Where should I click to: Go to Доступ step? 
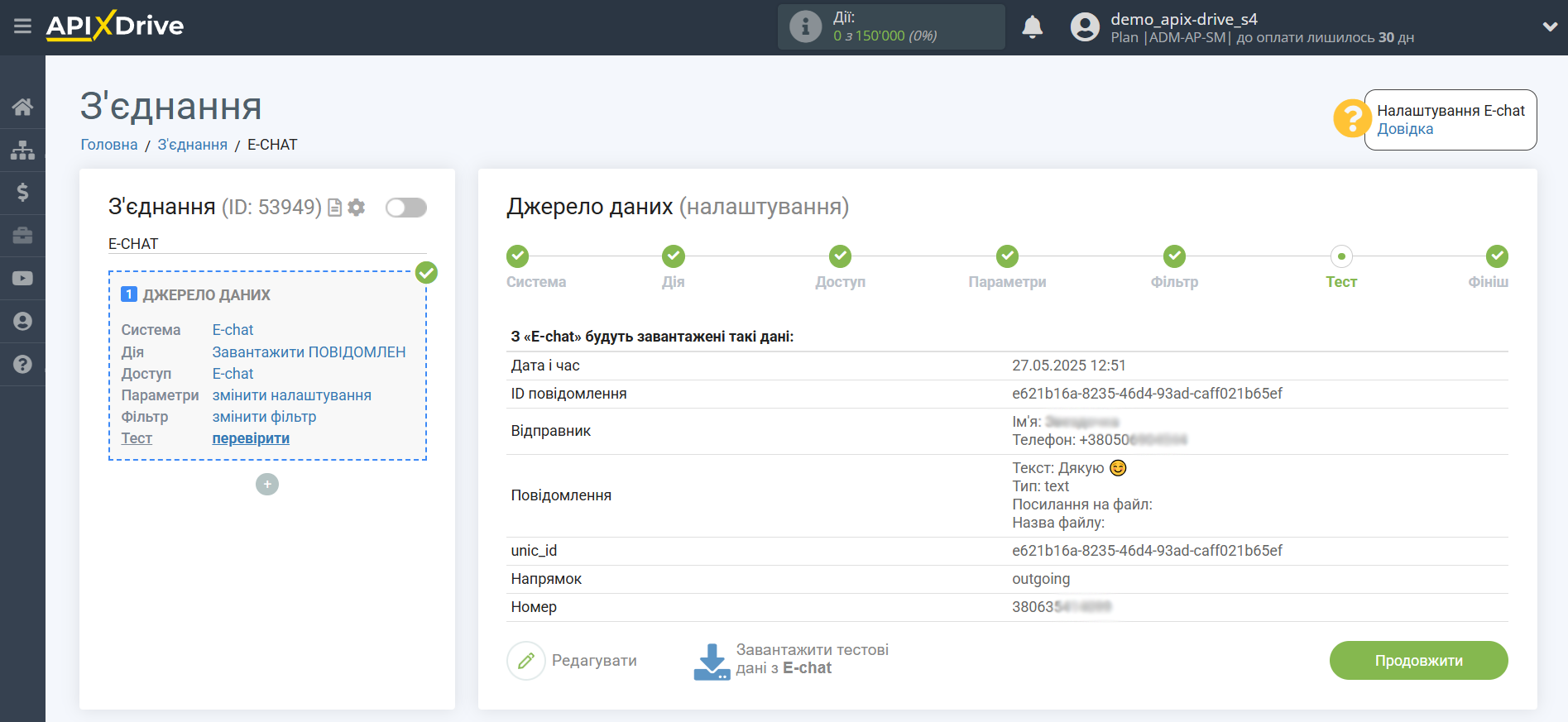tap(841, 256)
